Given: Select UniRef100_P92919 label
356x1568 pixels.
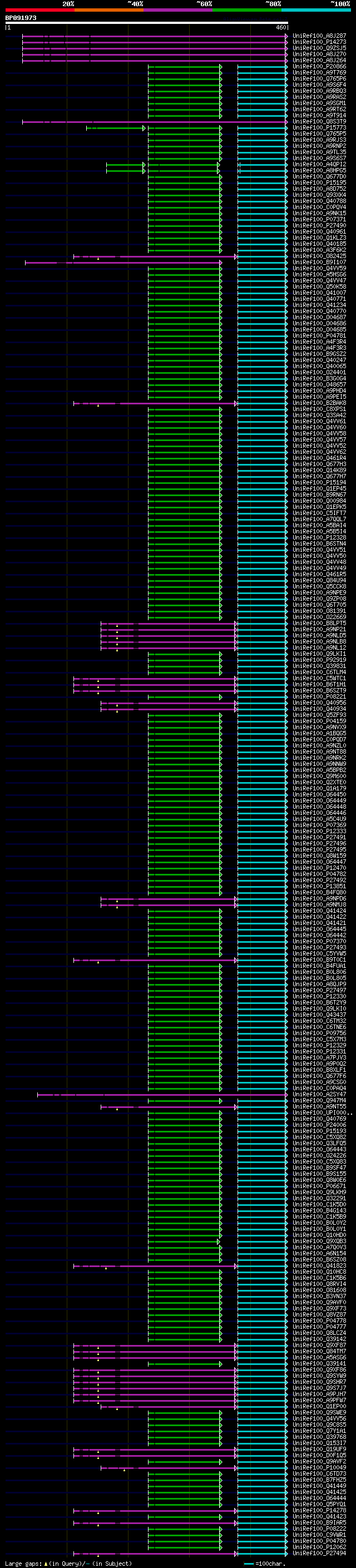Looking at the screenshot, I should [x=319, y=660].
